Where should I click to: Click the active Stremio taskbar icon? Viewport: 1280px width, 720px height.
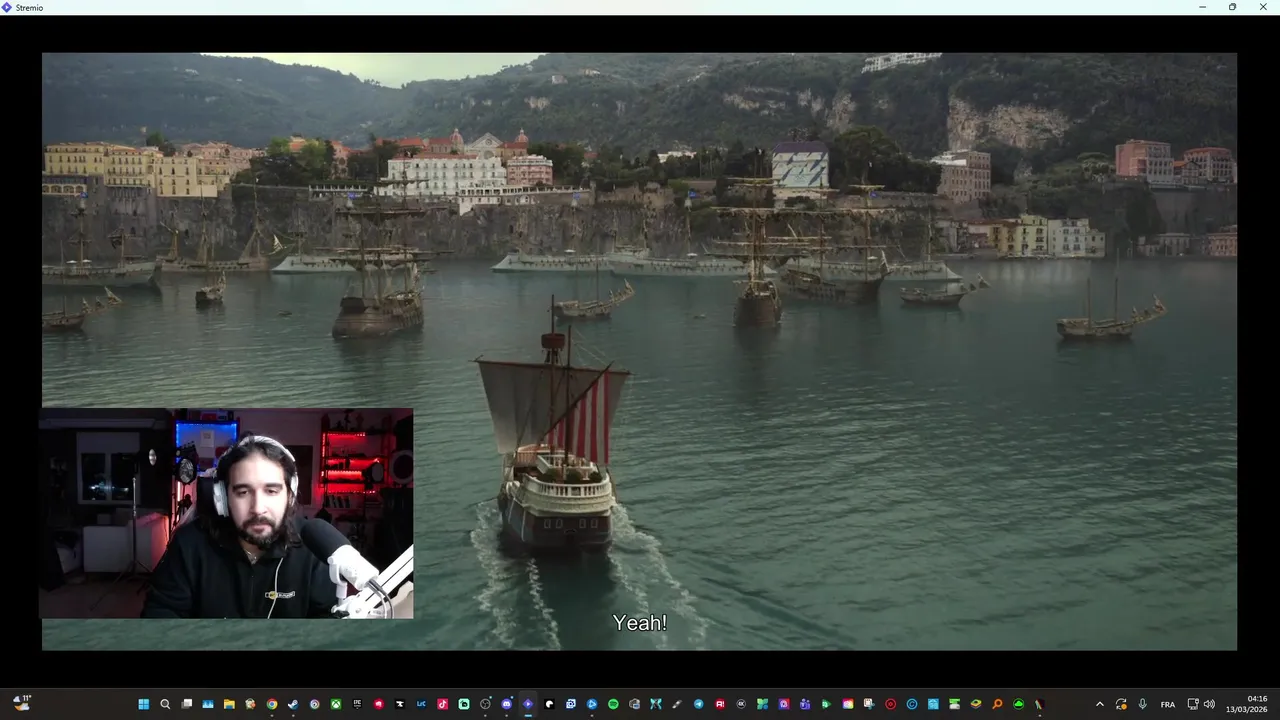coord(527,704)
